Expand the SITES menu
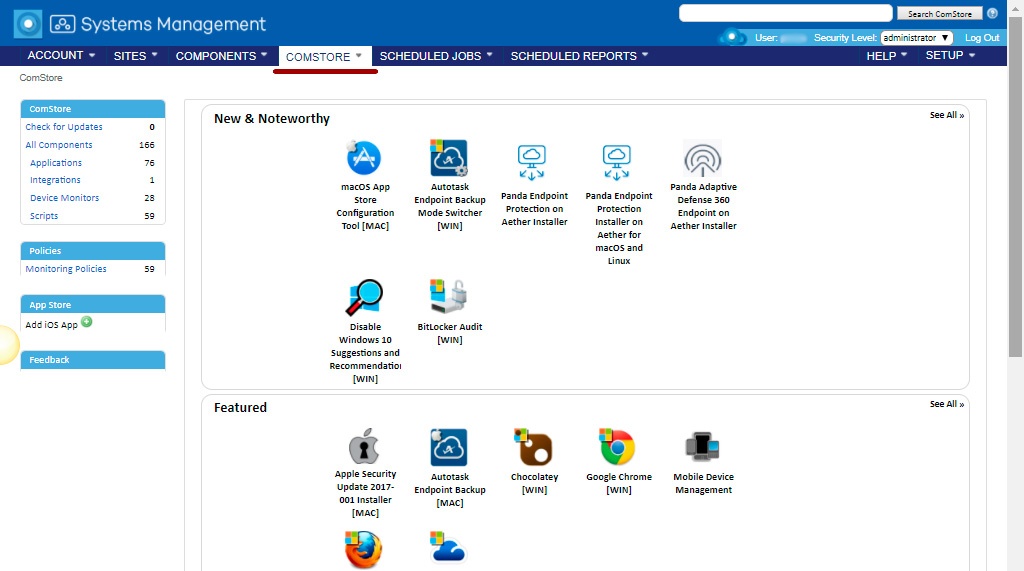The width and height of the screenshot is (1024, 571). pos(135,56)
